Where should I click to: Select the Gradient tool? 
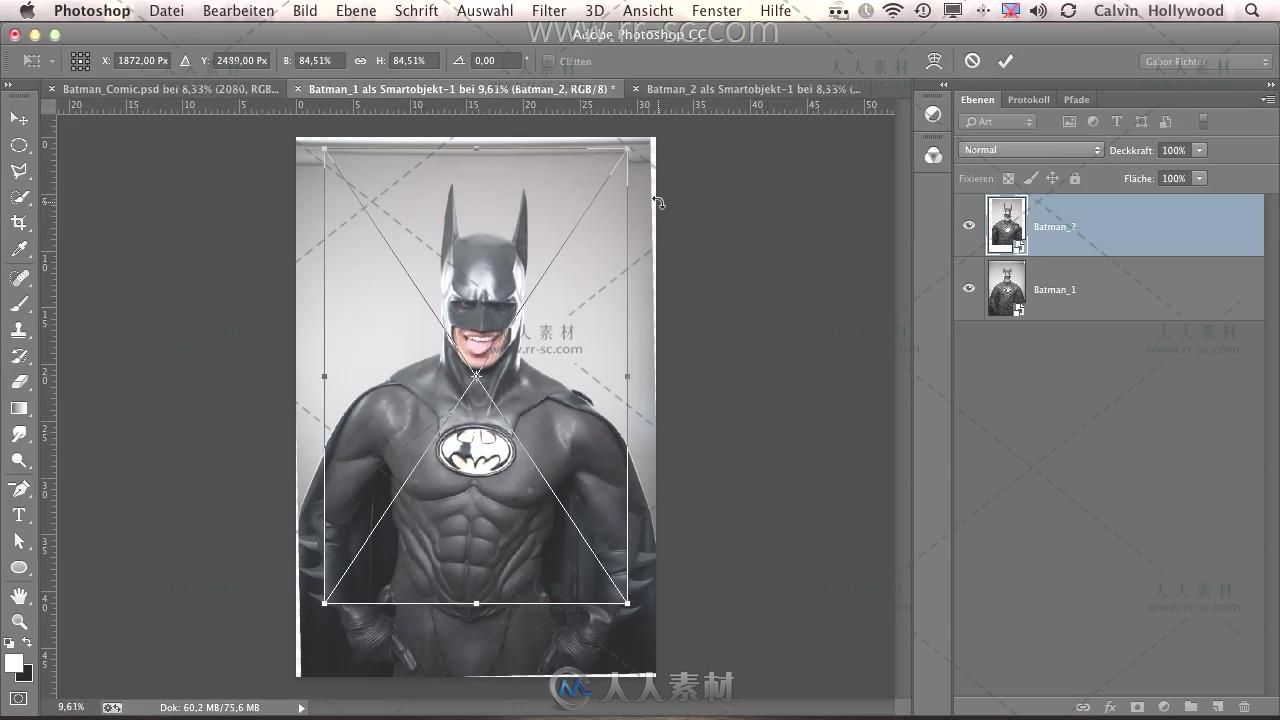click(x=19, y=408)
